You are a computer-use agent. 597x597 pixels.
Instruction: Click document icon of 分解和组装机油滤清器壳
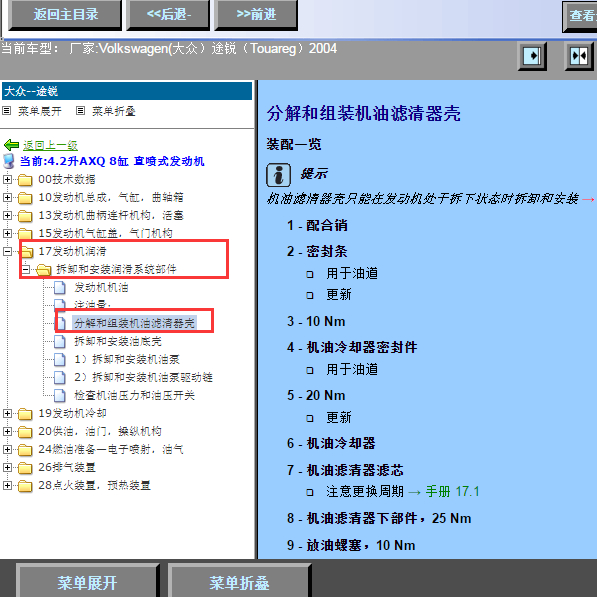pyautogui.click(x=61, y=323)
